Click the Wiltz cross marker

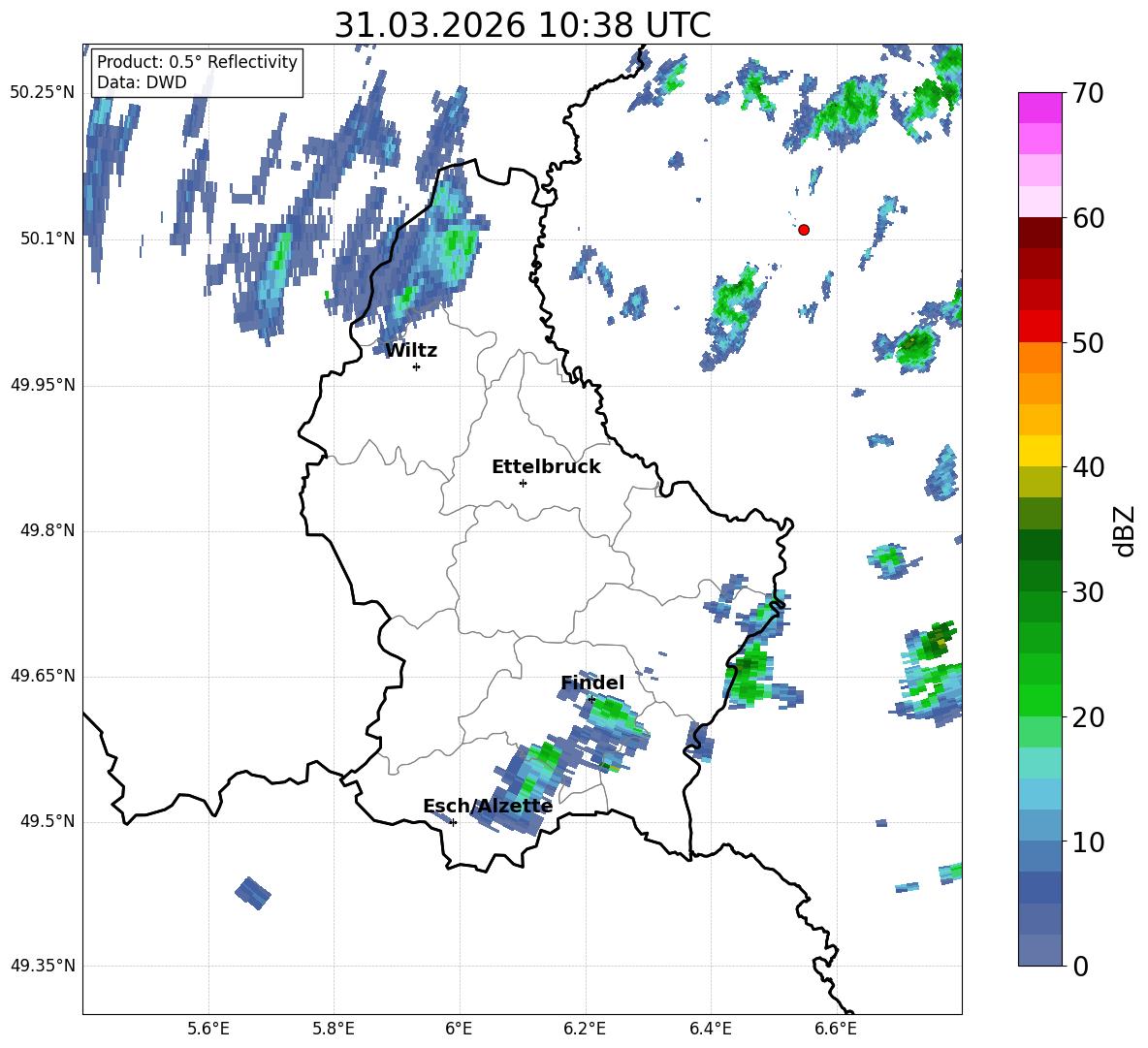tap(417, 366)
